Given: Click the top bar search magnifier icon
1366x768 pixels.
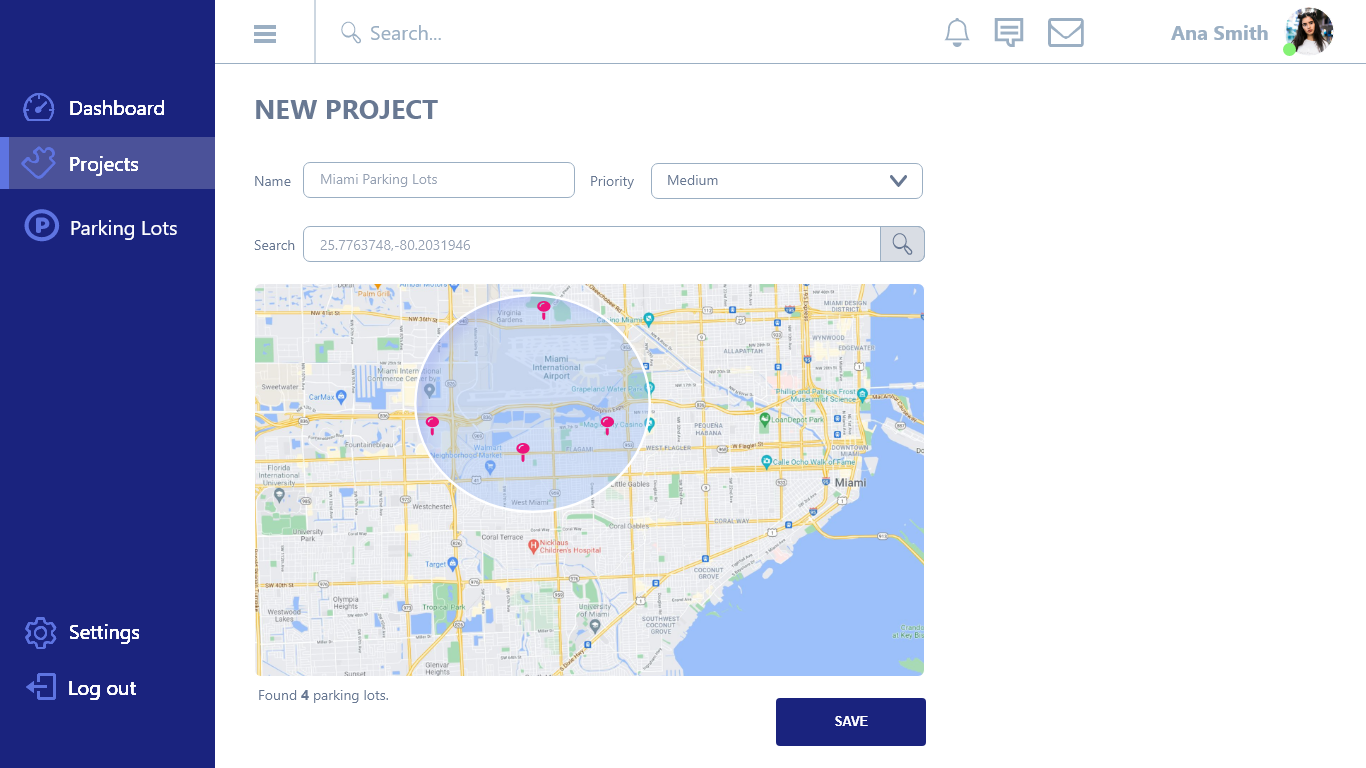Looking at the screenshot, I should (351, 33).
